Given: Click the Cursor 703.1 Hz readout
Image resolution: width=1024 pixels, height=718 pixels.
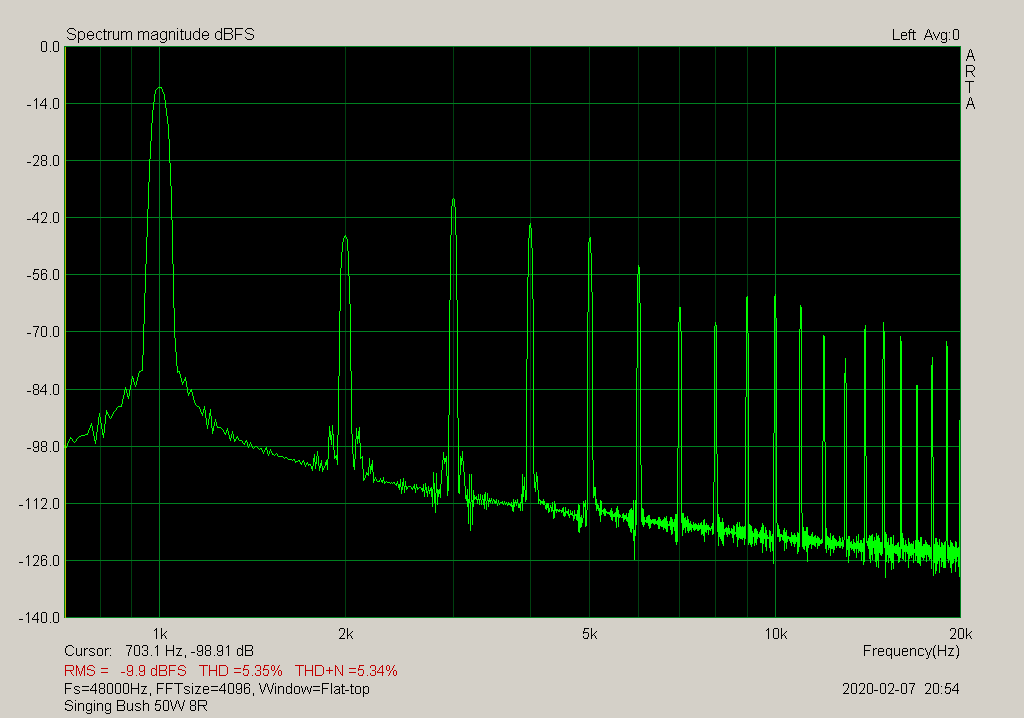Looking at the screenshot, I should pyautogui.click(x=159, y=651).
